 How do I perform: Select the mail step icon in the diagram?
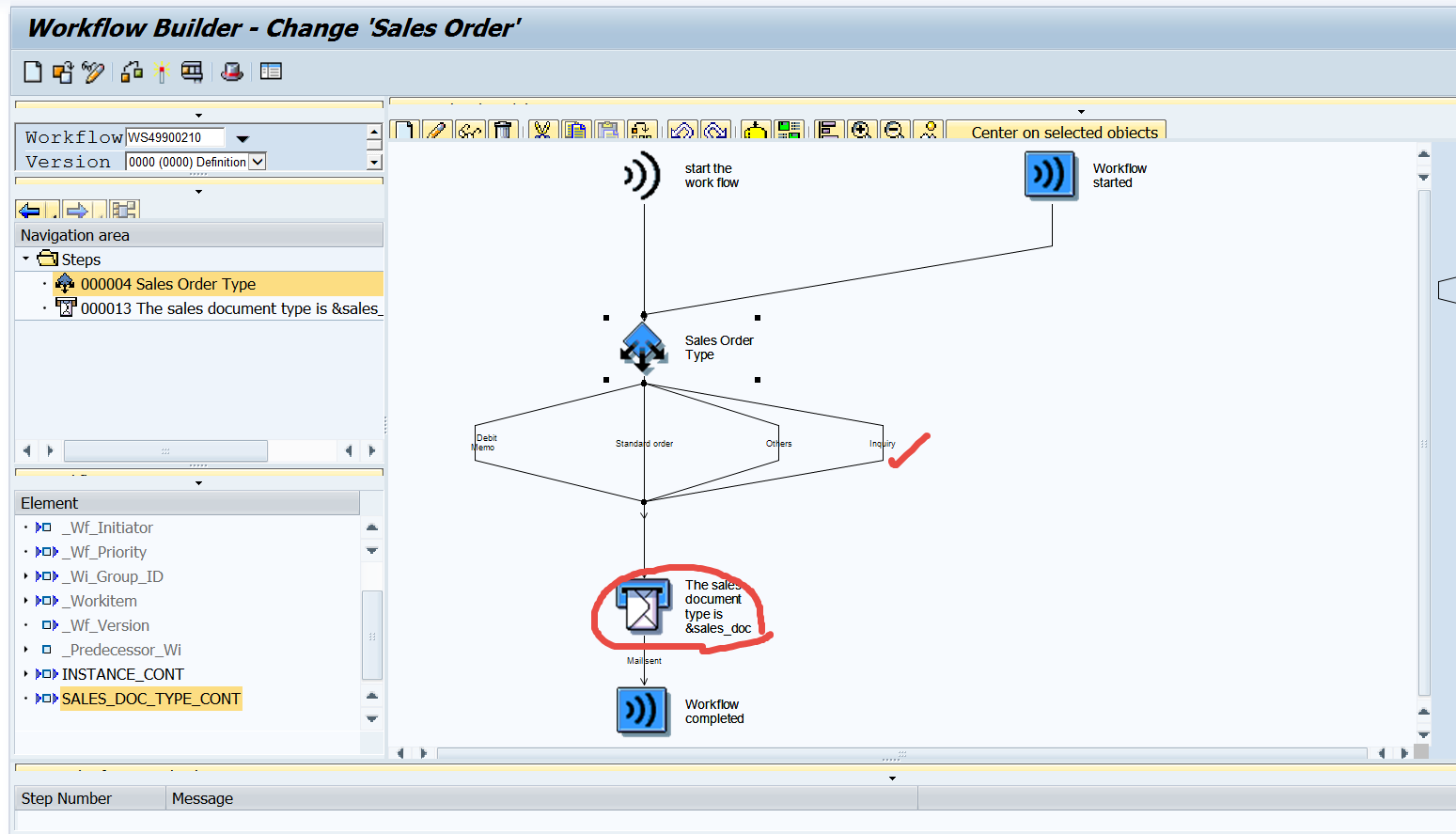(x=643, y=607)
